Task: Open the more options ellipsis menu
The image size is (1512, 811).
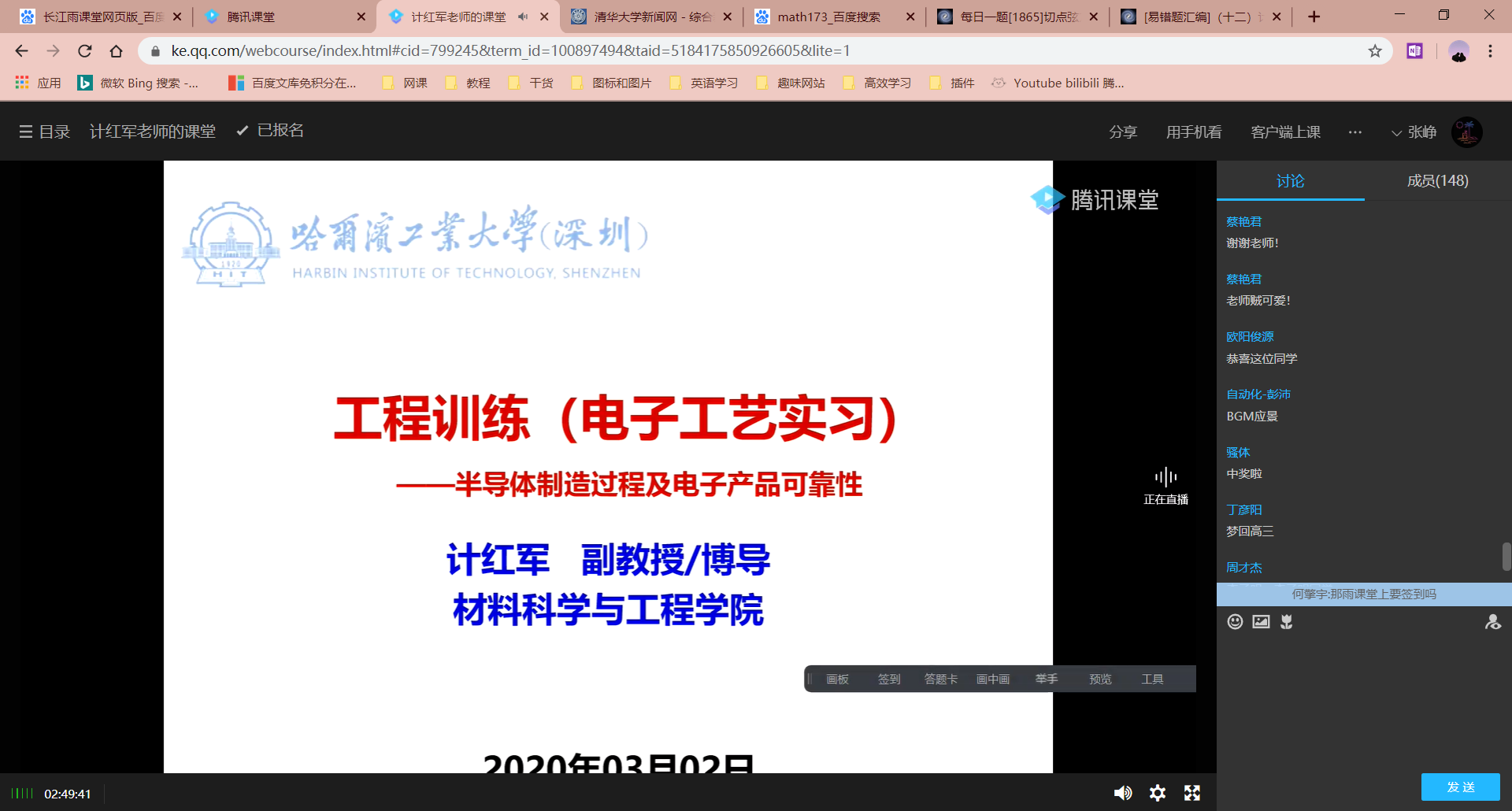Action: (1354, 131)
